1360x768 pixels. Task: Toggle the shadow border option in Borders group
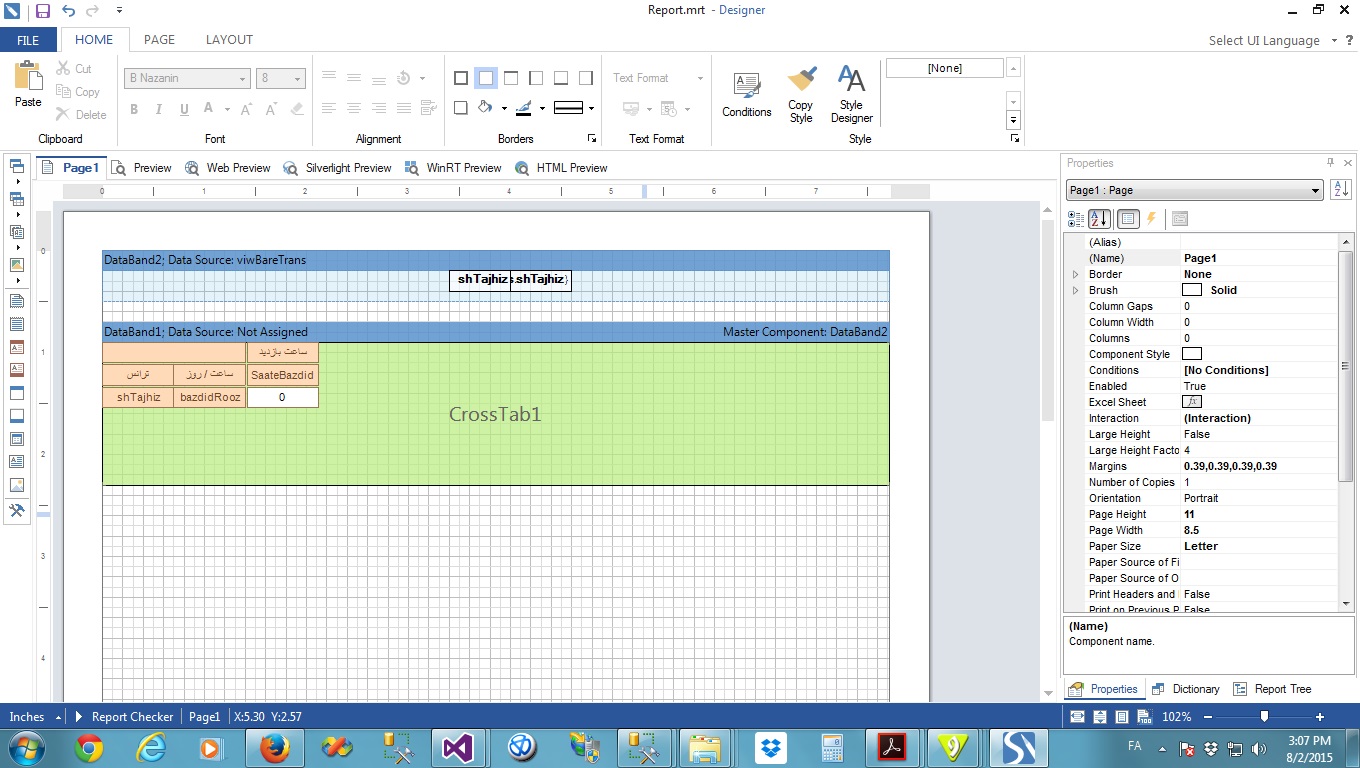460,107
